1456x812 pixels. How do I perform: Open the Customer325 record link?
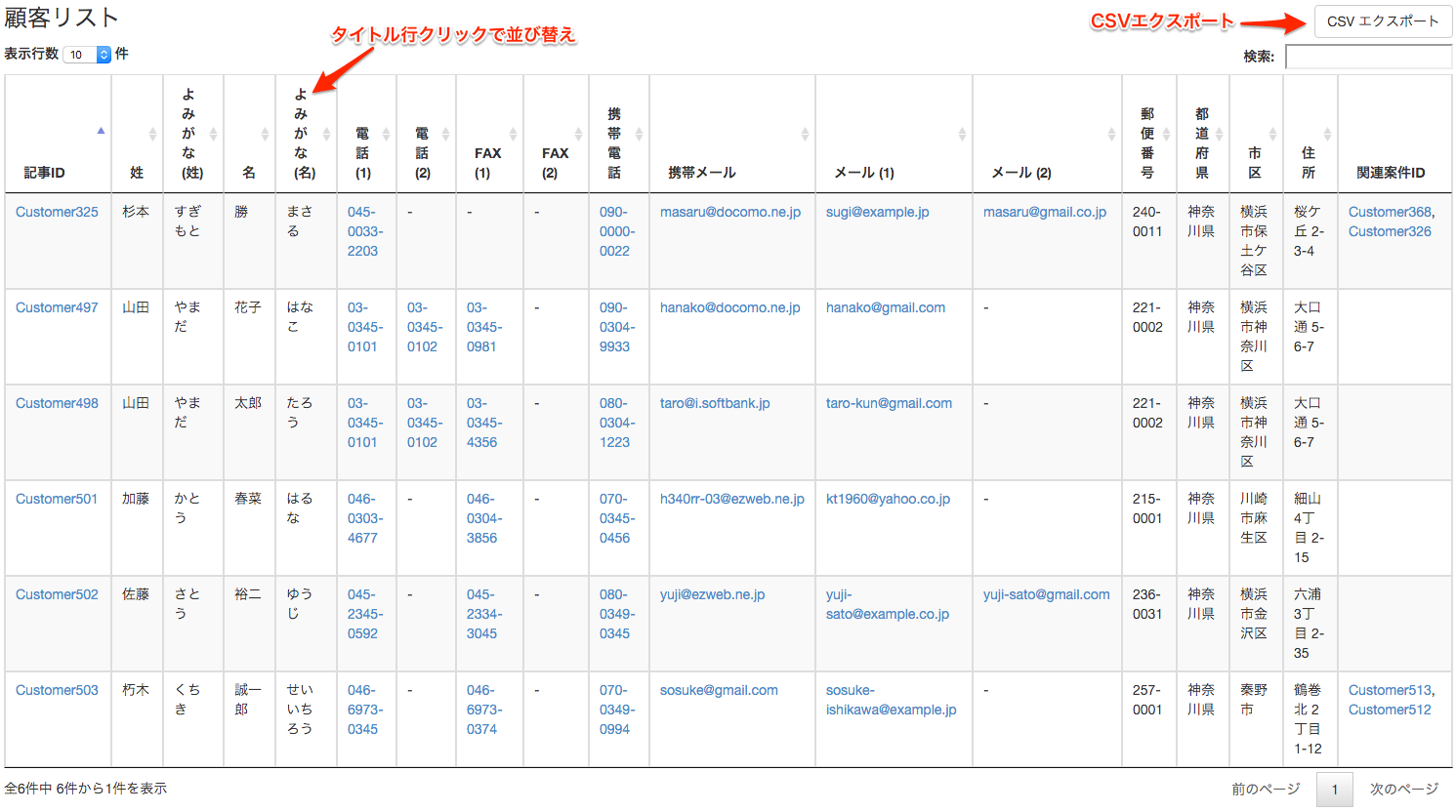click(x=57, y=212)
